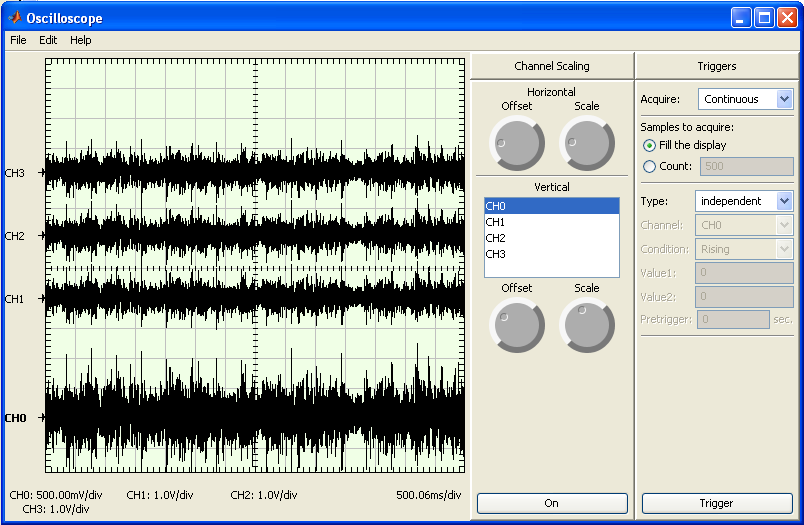This screenshot has width=804, height=525.
Task: Select the Triggers panel header
Action: (x=716, y=66)
